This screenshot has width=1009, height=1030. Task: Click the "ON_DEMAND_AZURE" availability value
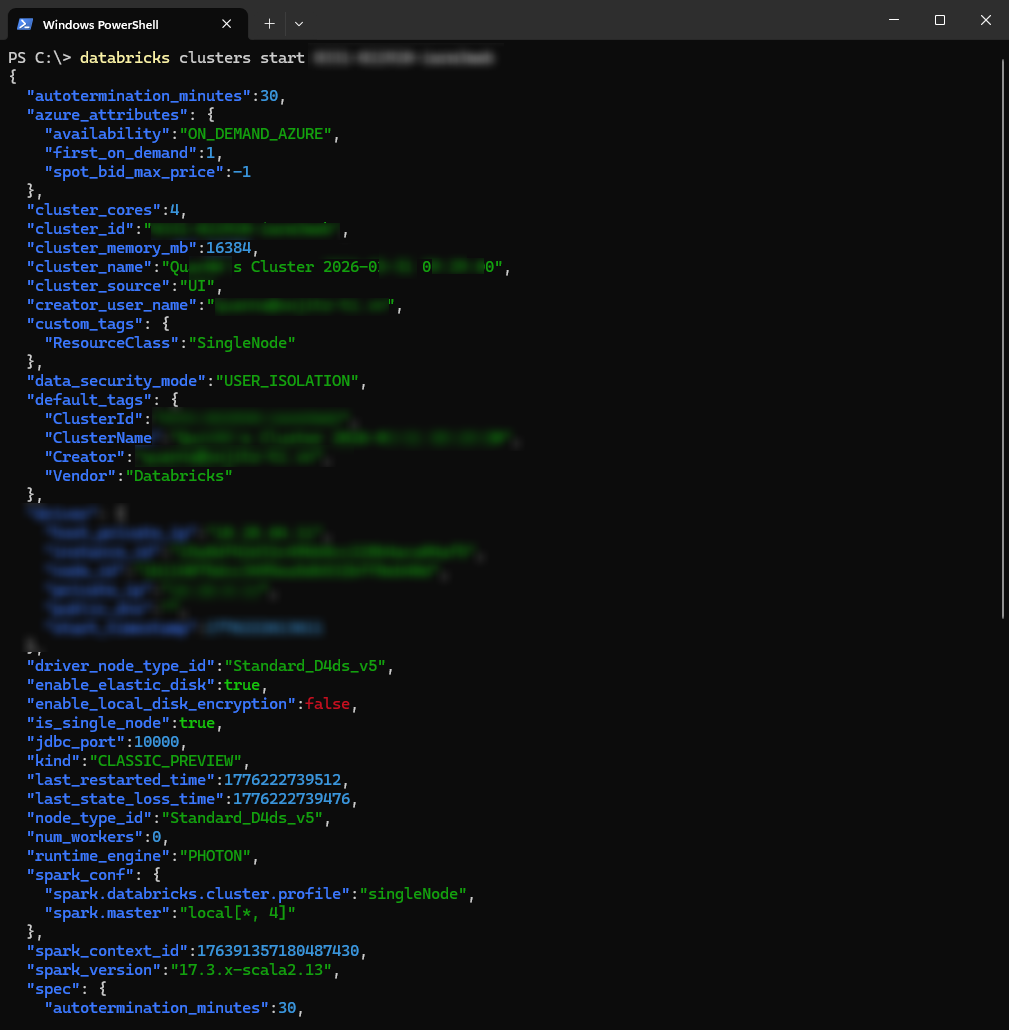256,134
